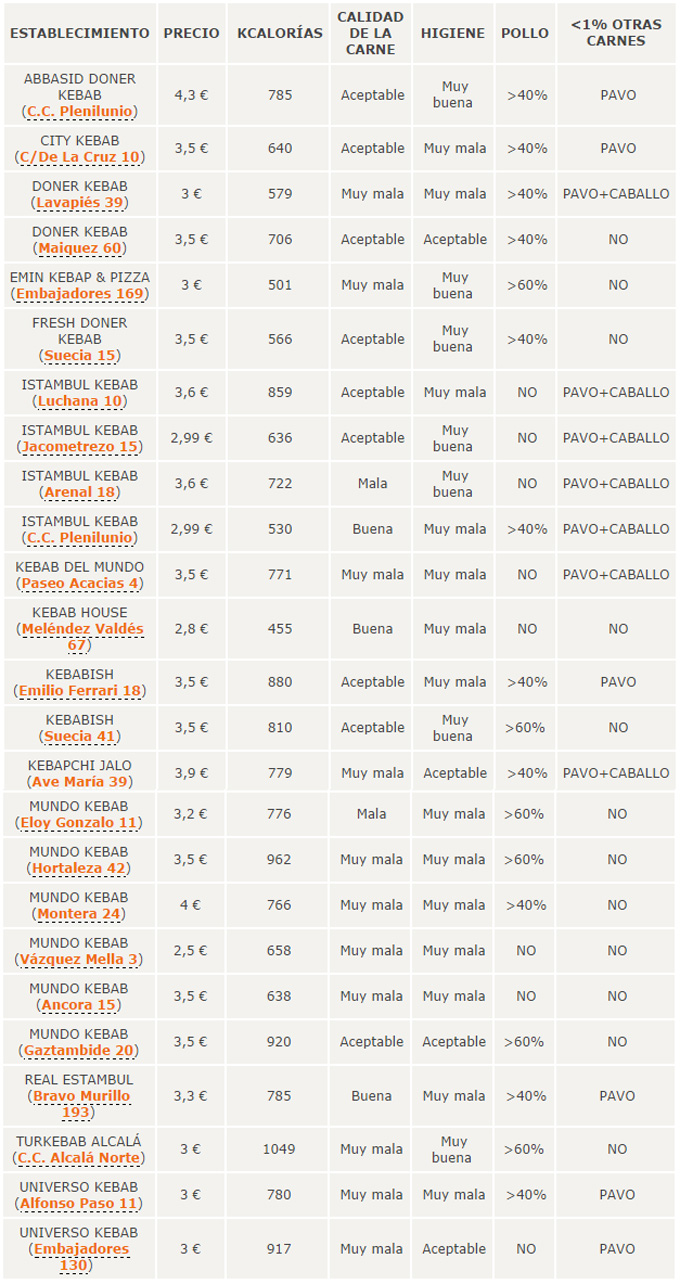The image size is (680, 1281).
Task: Click the Emilio Ferrari 18 link
Action: point(80,690)
